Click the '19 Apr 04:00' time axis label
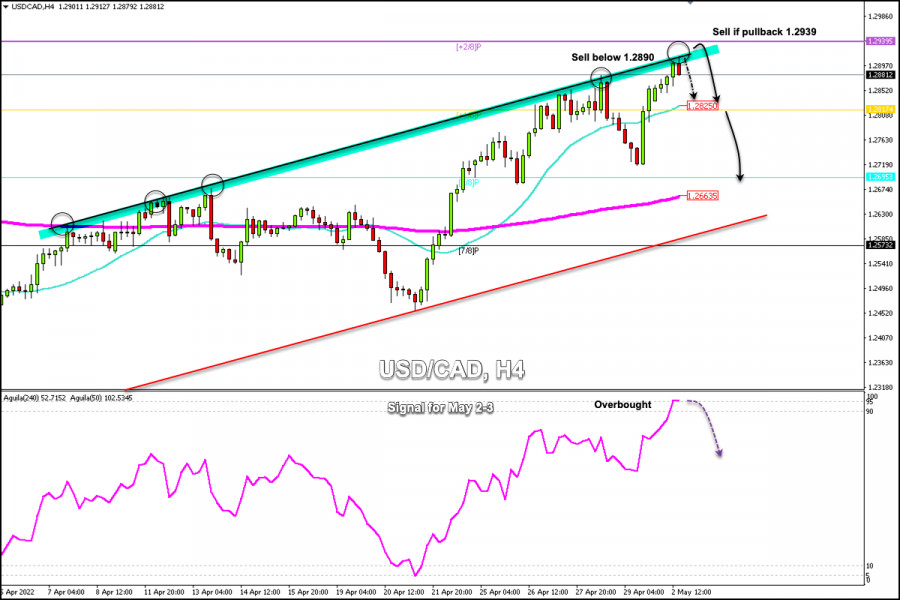This screenshot has height=600, width=900. [x=356, y=592]
